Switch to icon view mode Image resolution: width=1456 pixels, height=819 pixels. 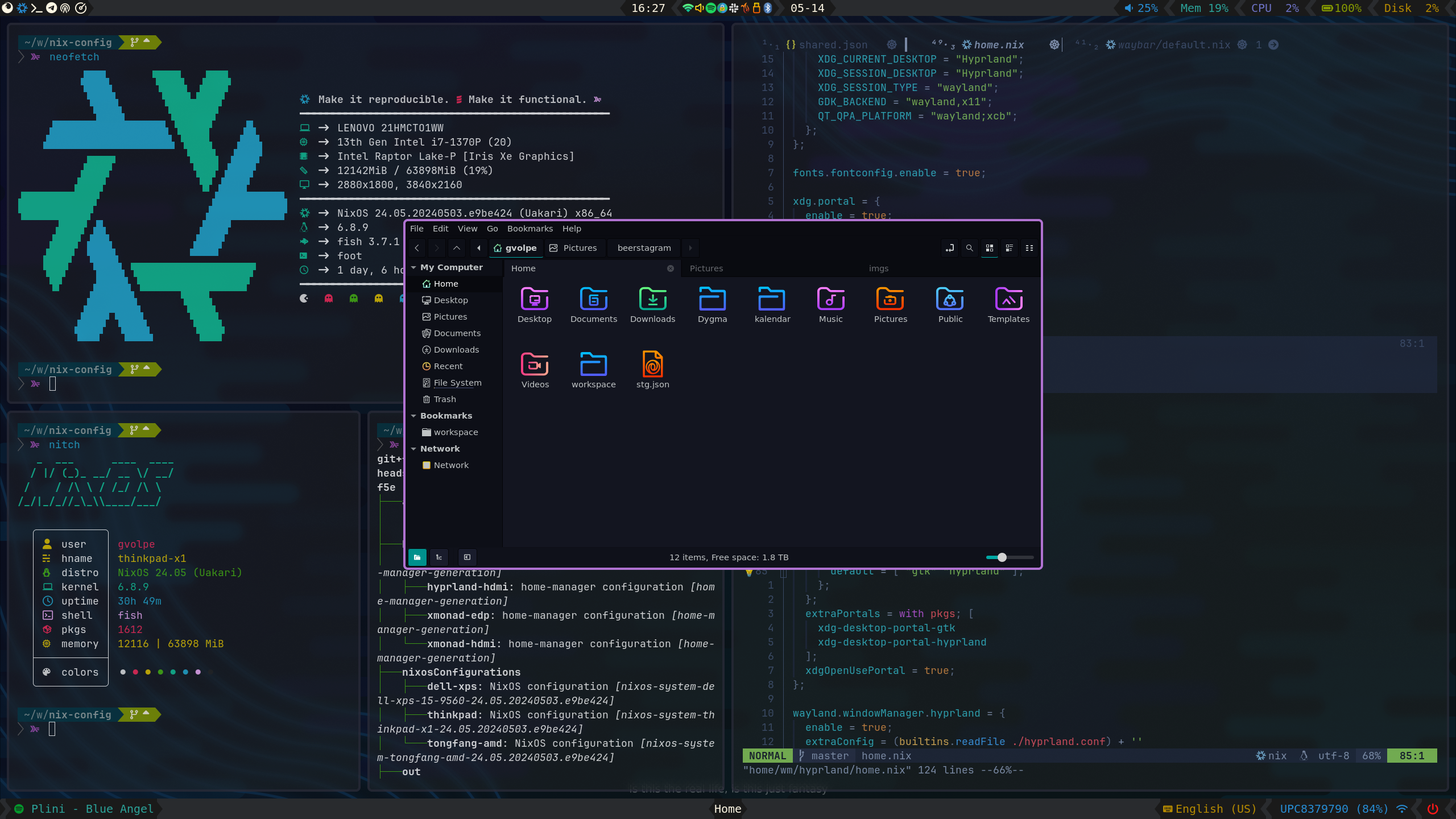click(x=990, y=248)
